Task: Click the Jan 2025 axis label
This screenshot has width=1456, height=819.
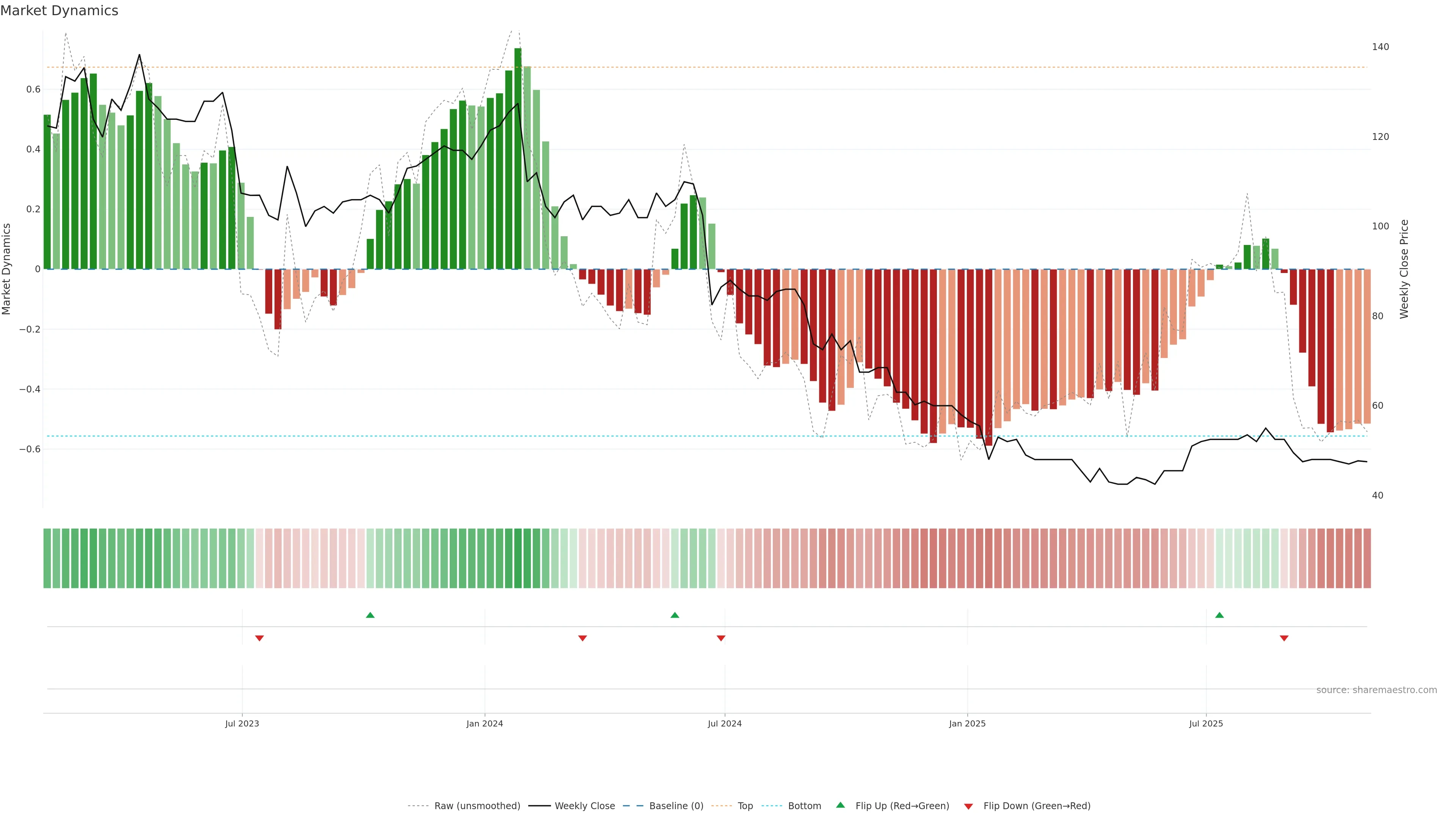Action: point(967,723)
